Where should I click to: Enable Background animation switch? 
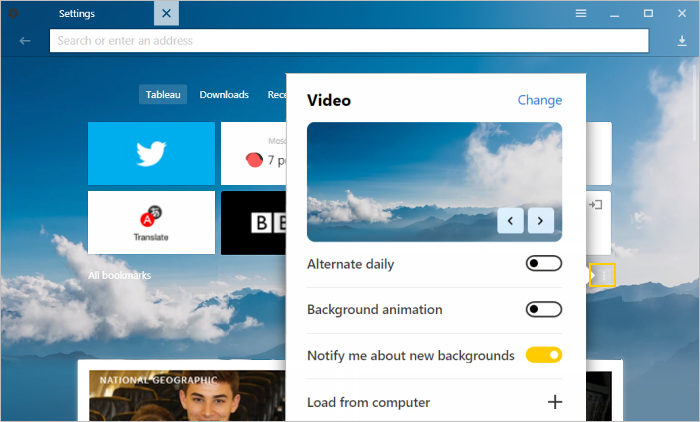point(544,309)
